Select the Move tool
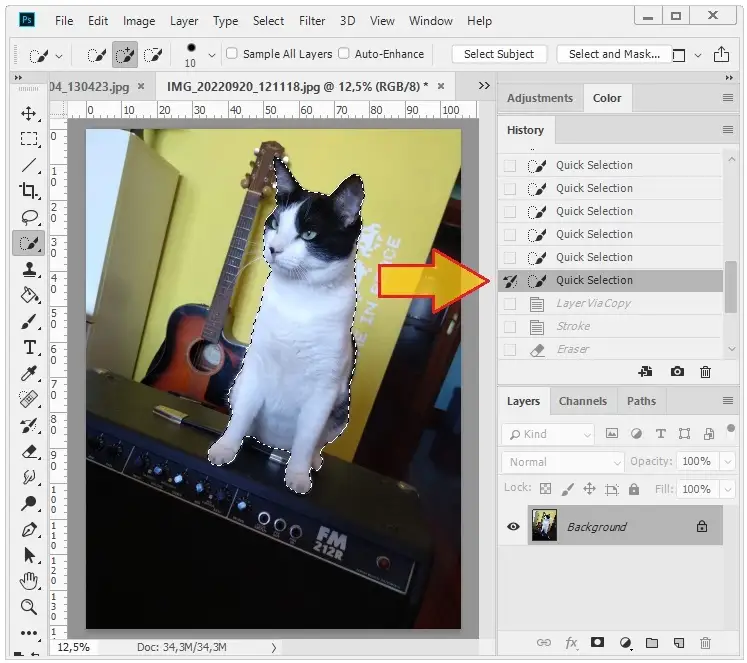Viewport: 747px width, 663px height. (x=29, y=113)
